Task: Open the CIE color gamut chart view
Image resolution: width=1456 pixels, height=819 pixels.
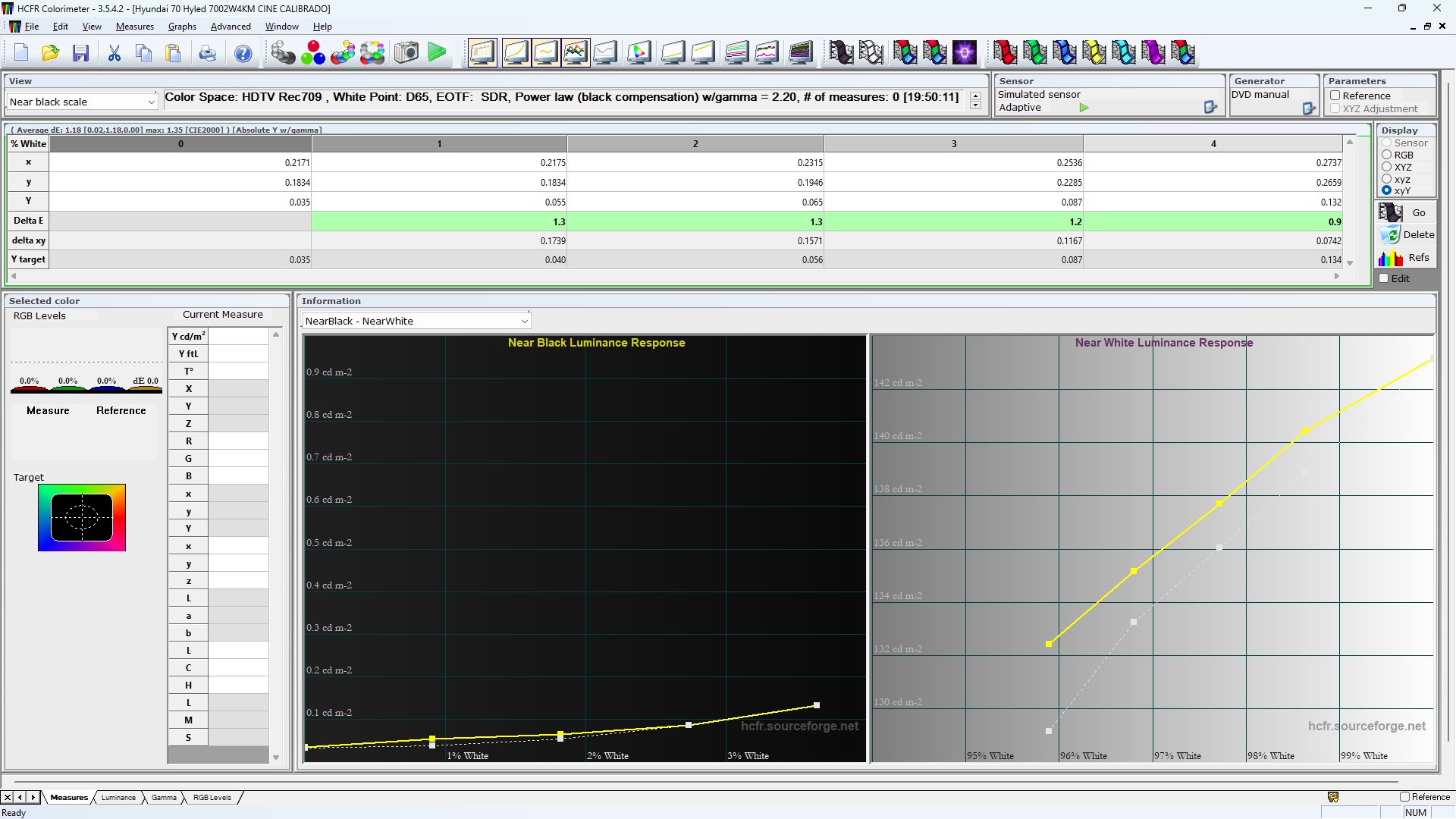Action: 639,52
